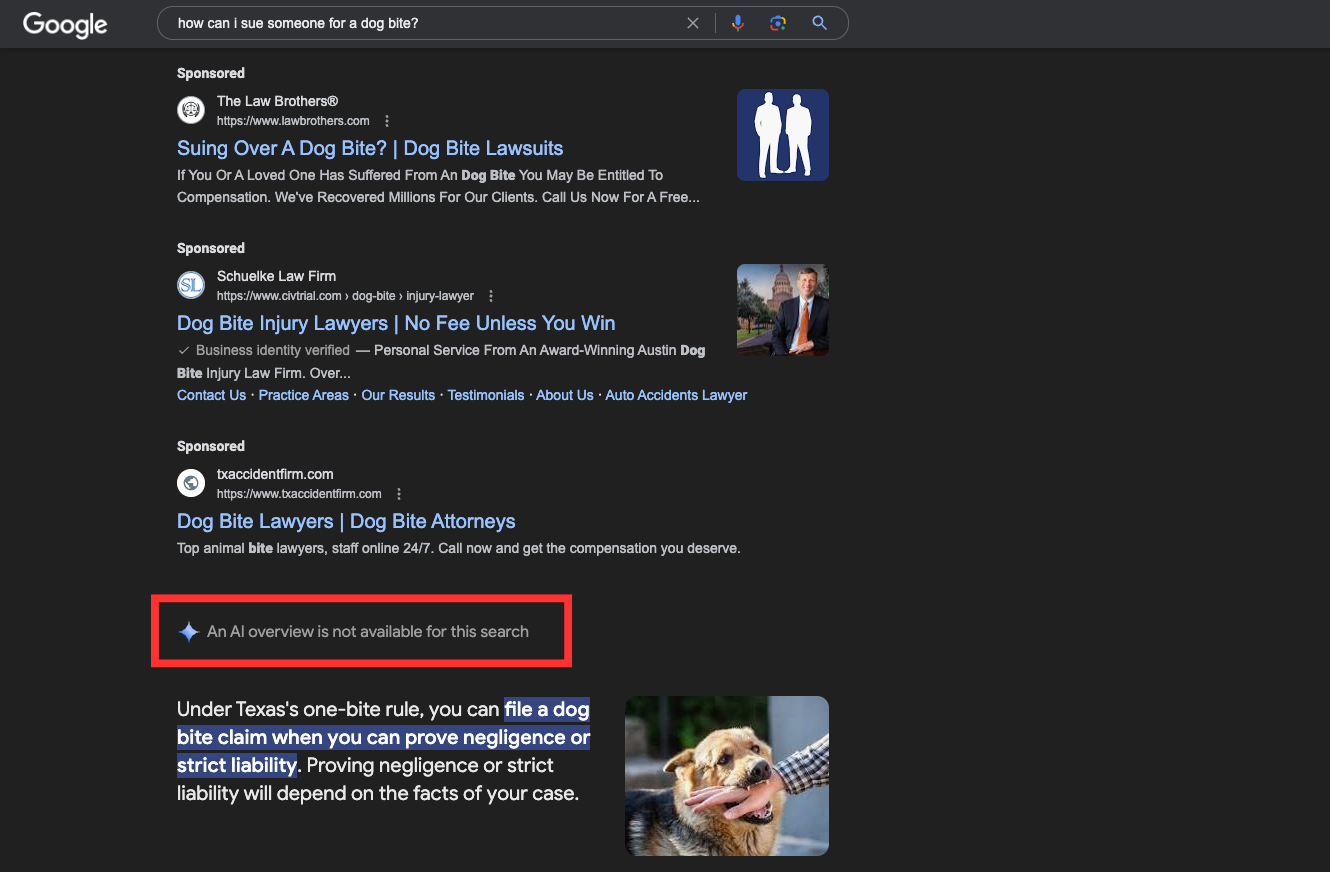
Task: Submit search with magnifying glass icon
Action: point(819,23)
